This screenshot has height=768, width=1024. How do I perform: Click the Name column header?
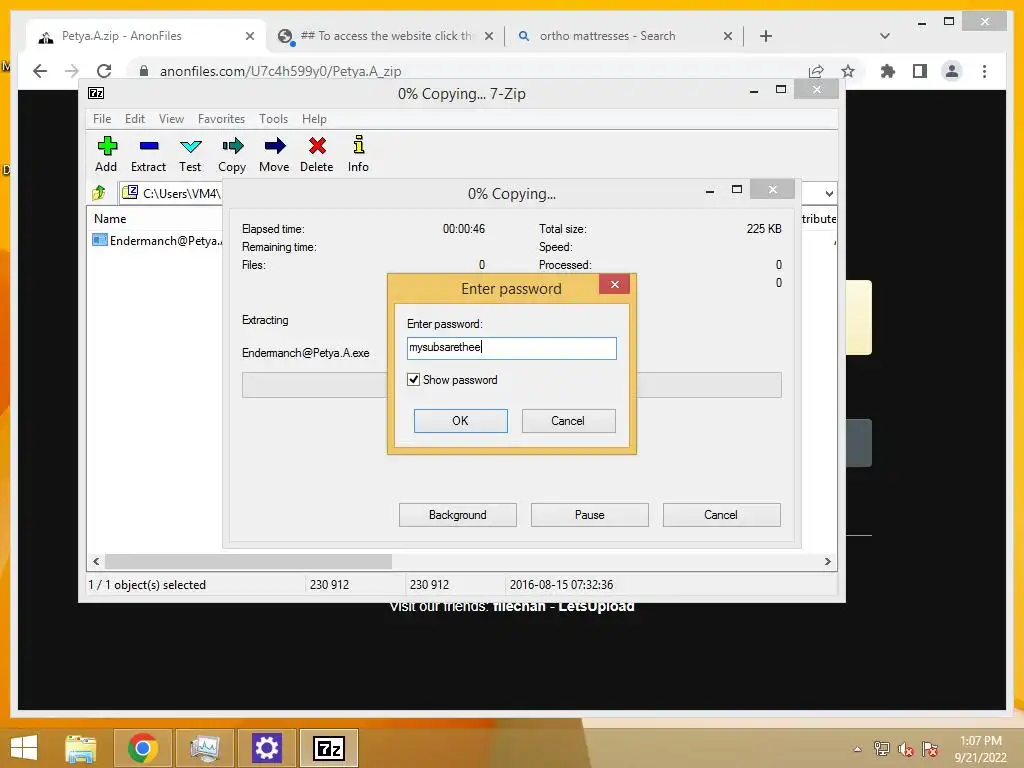(110, 219)
